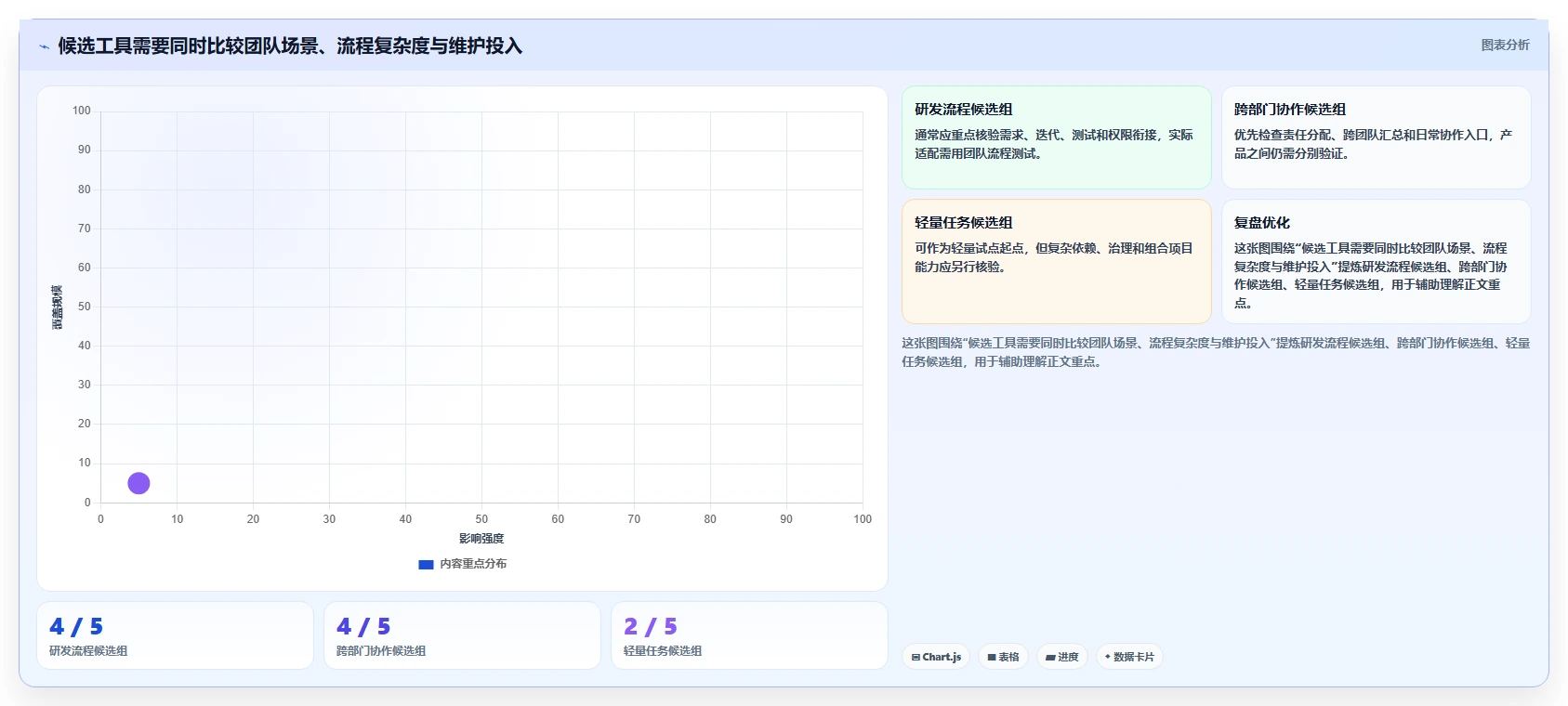This screenshot has width=1568, height=706.
Task: Select the 轻量任务候选组 description card
Action: click(x=1057, y=261)
